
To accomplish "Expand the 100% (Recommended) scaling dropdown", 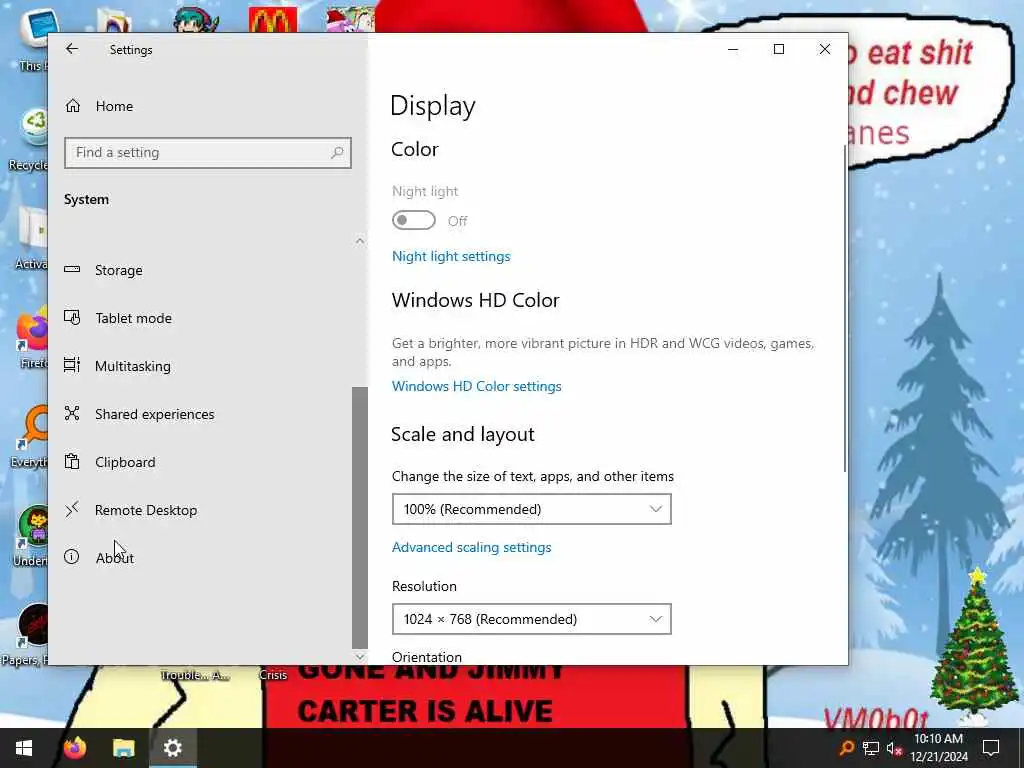I will 532,509.
